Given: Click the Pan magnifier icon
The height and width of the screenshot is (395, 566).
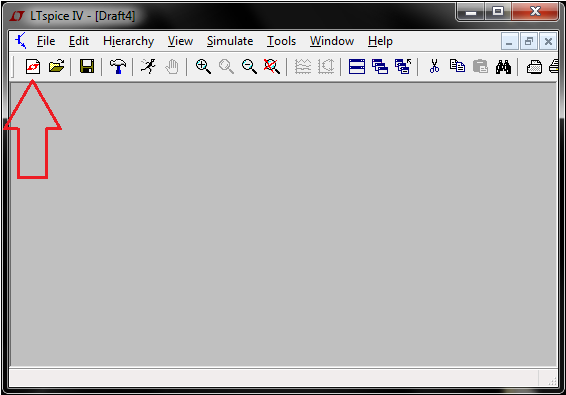Looking at the screenshot, I should (226, 67).
